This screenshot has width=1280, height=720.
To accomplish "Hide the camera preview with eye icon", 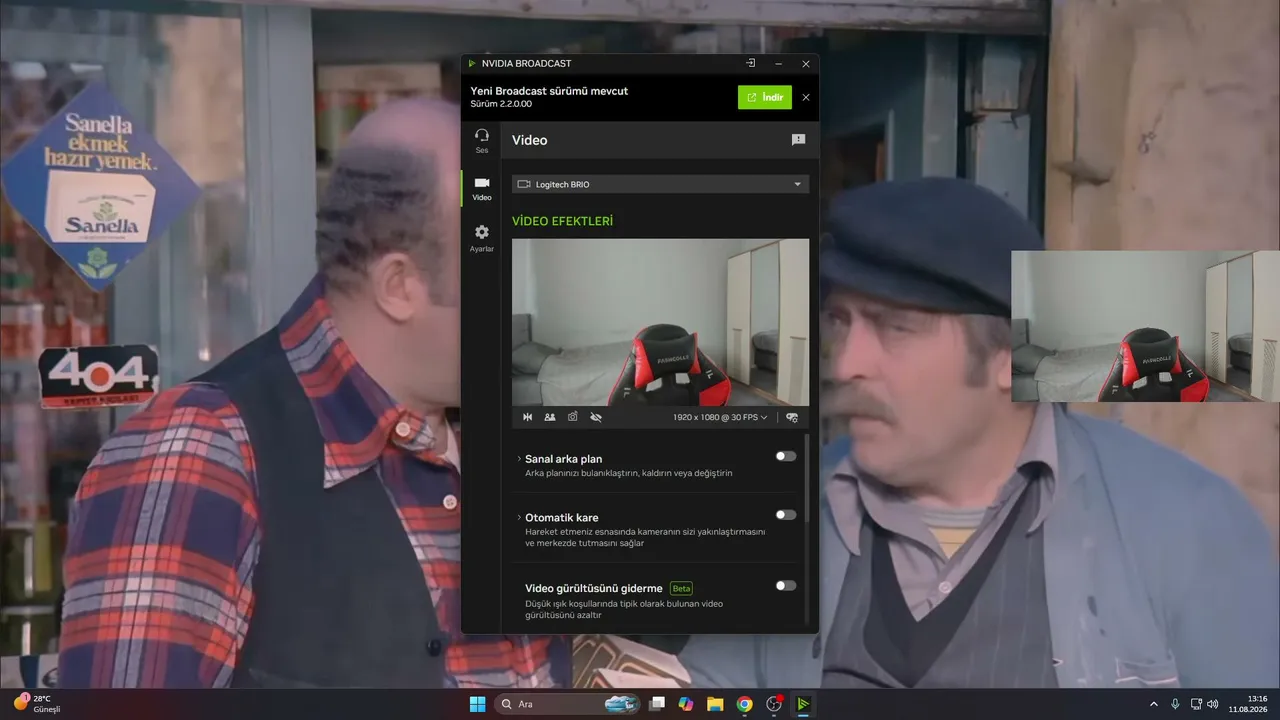I will coord(596,417).
